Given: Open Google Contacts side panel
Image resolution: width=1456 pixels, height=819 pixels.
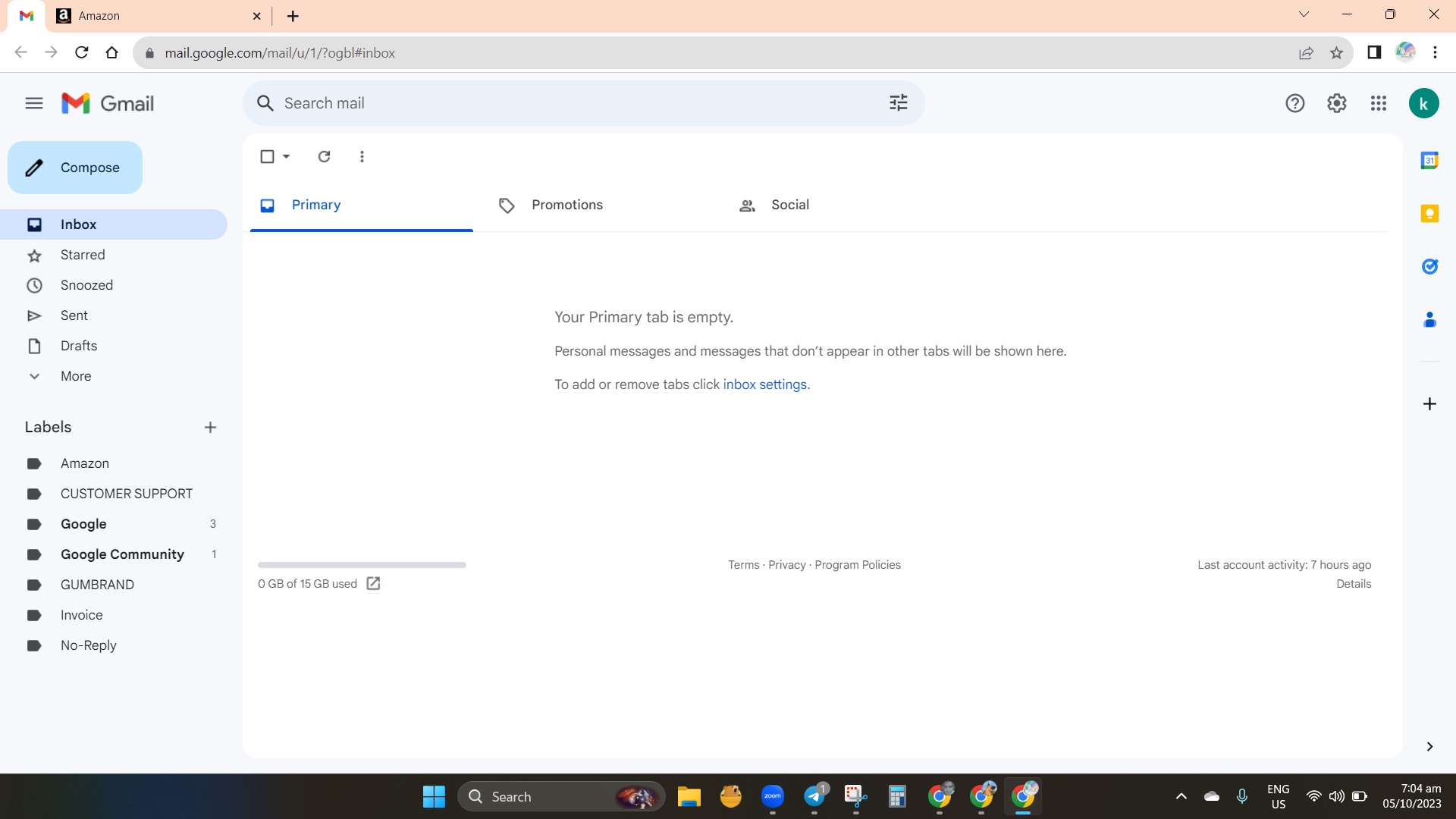Looking at the screenshot, I should tap(1429, 319).
